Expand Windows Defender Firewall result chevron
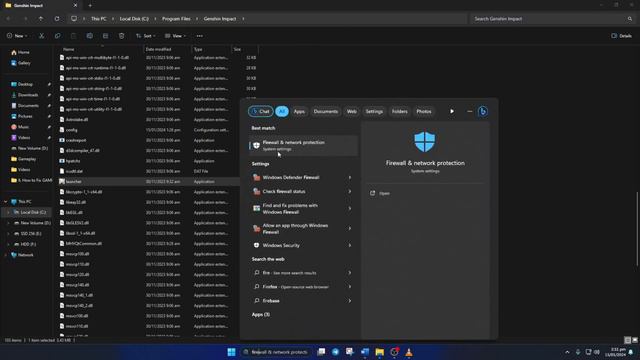The image size is (640, 360). pos(349,178)
